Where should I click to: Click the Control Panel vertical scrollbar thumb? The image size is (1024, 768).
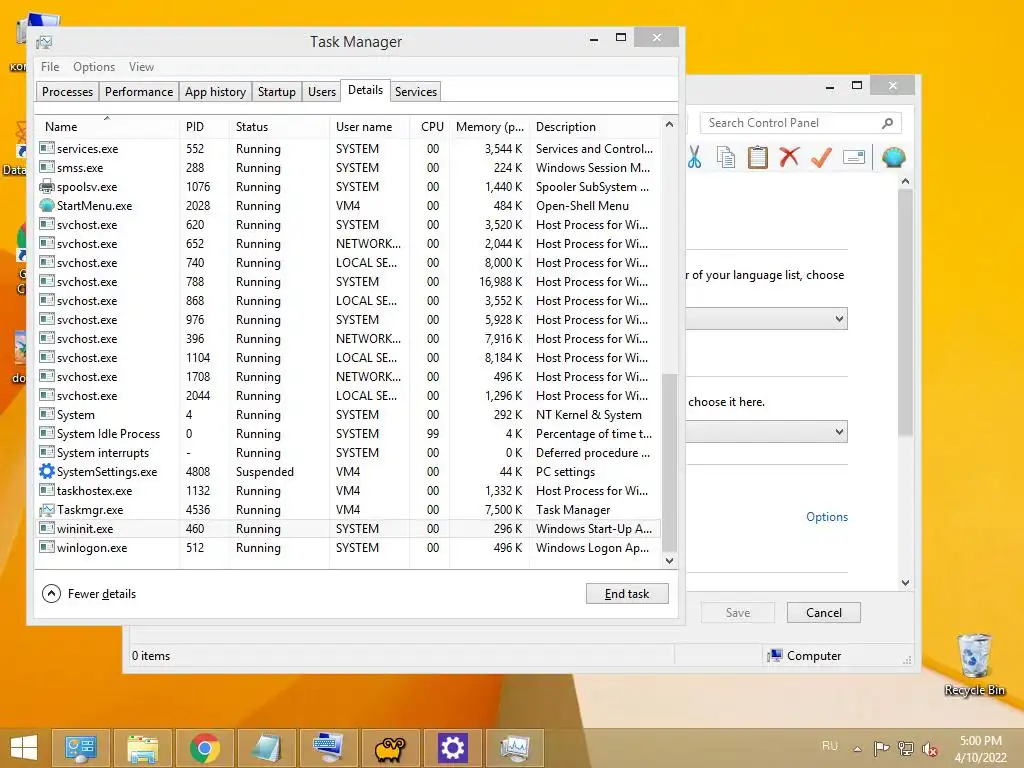[x=905, y=312]
